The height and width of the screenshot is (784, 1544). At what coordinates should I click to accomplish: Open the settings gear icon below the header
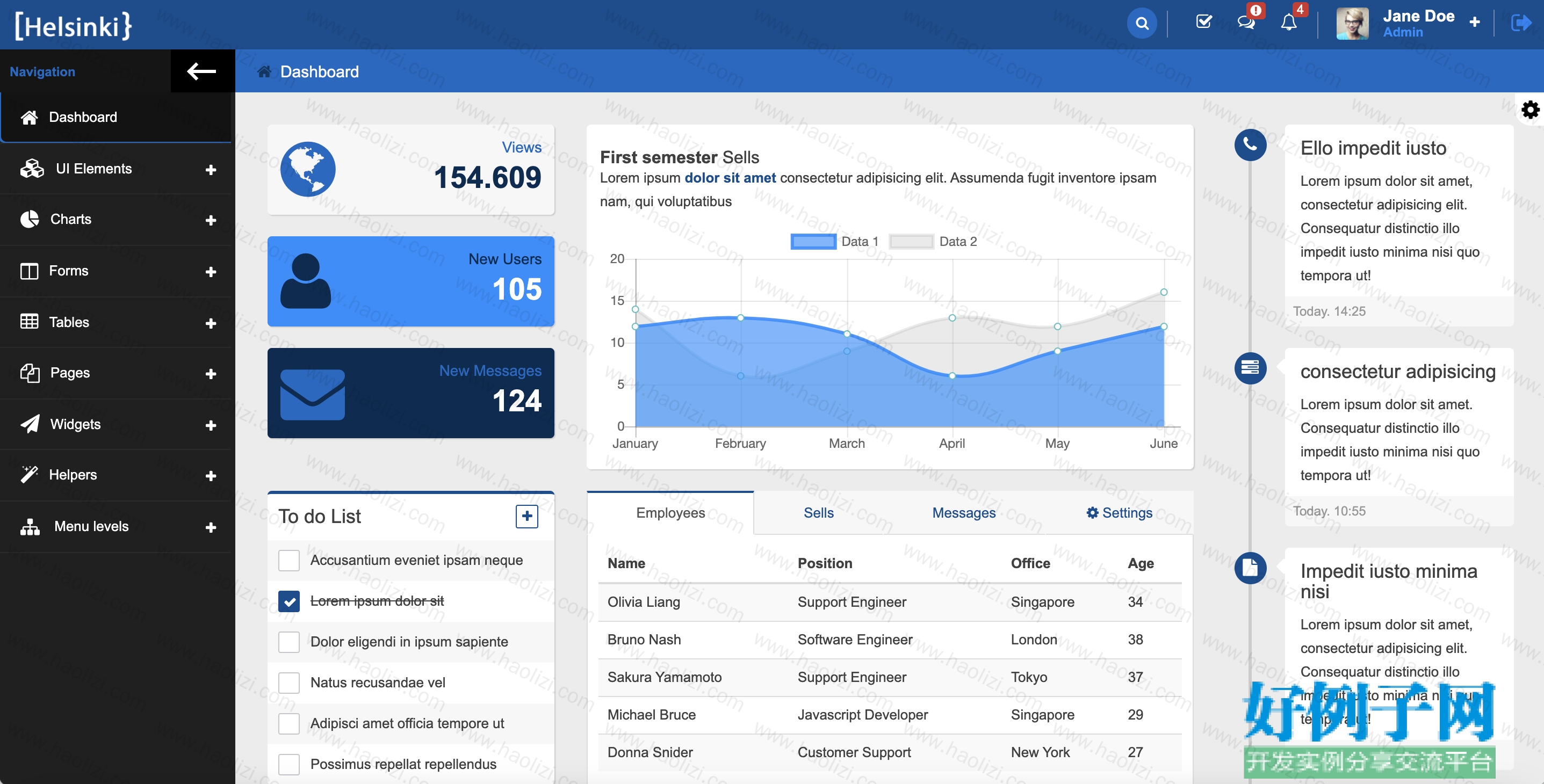[1530, 110]
